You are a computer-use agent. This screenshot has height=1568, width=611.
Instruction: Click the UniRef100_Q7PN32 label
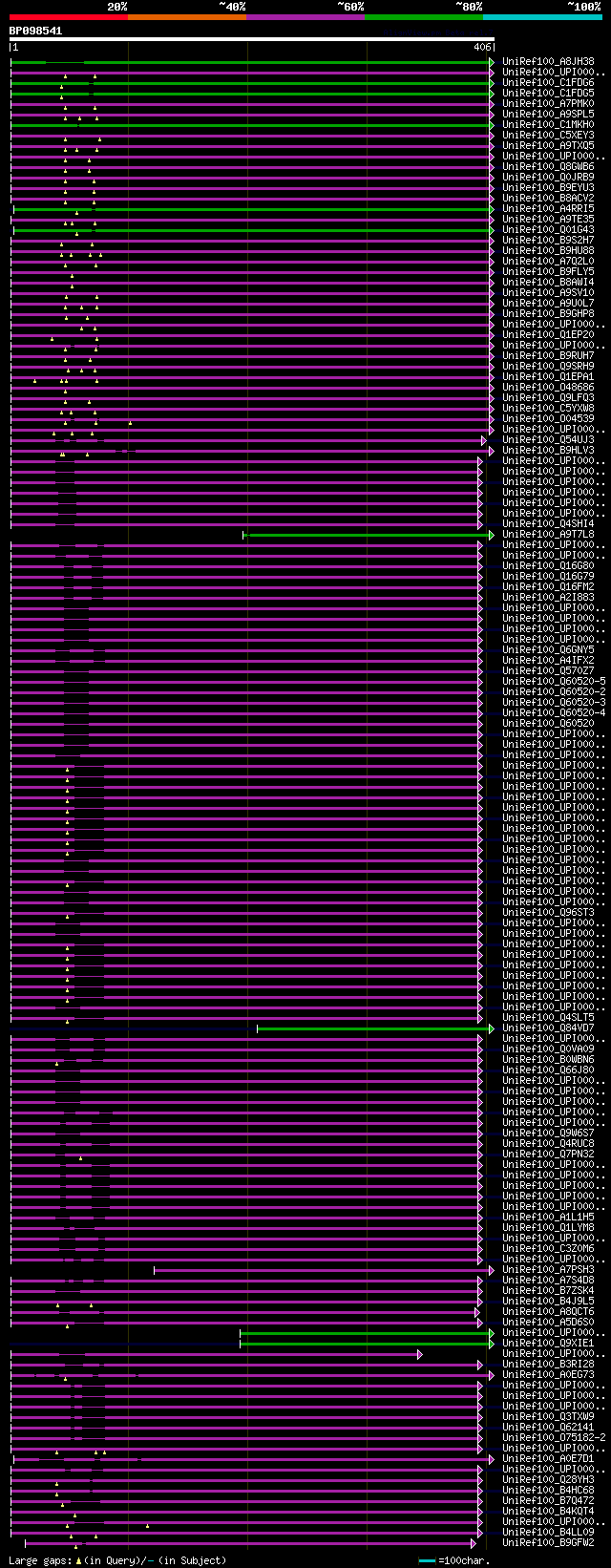point(548,1155)
